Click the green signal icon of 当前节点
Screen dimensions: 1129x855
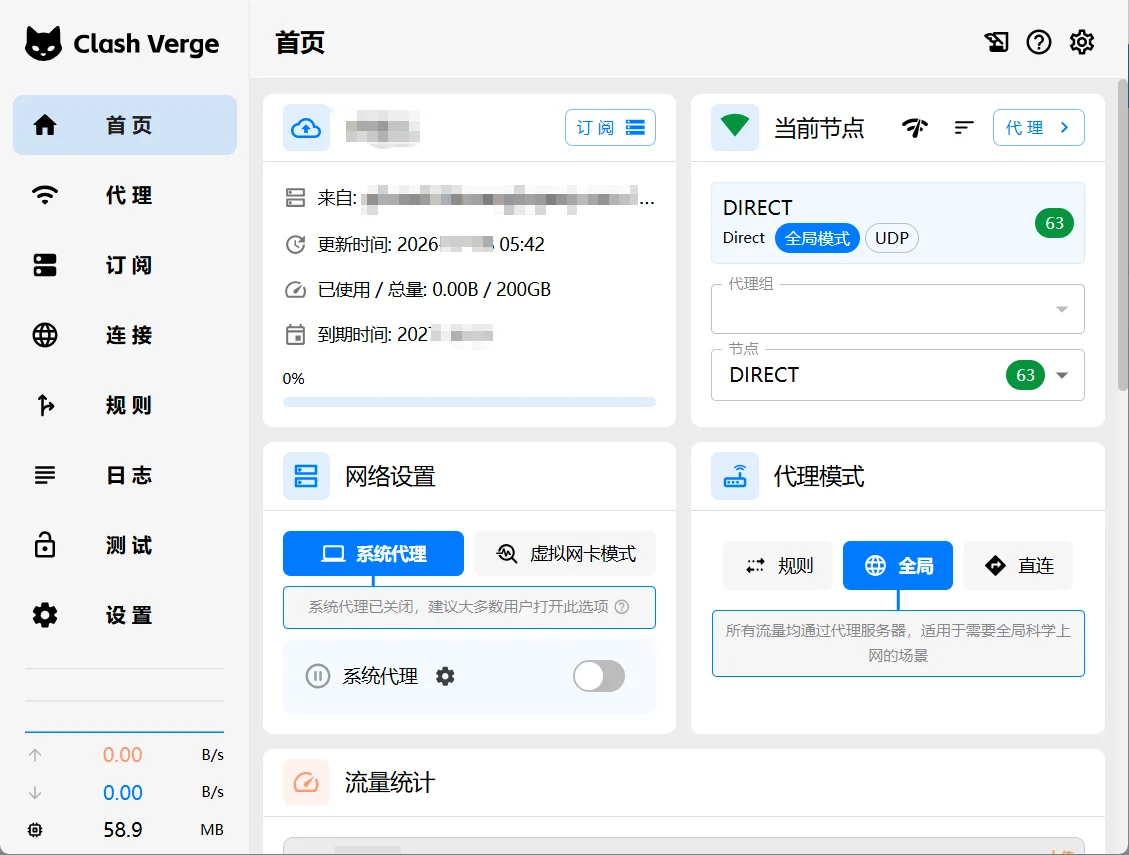pyautogui.click(x=734, y=127)
